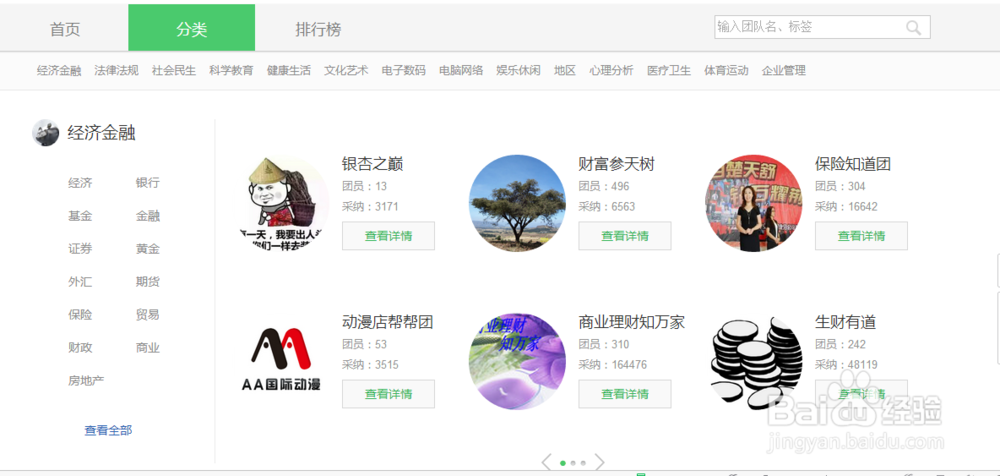Select the 社会民生 category
Image resolution: width=1000 pixels, height=476 pixels.
174,71
